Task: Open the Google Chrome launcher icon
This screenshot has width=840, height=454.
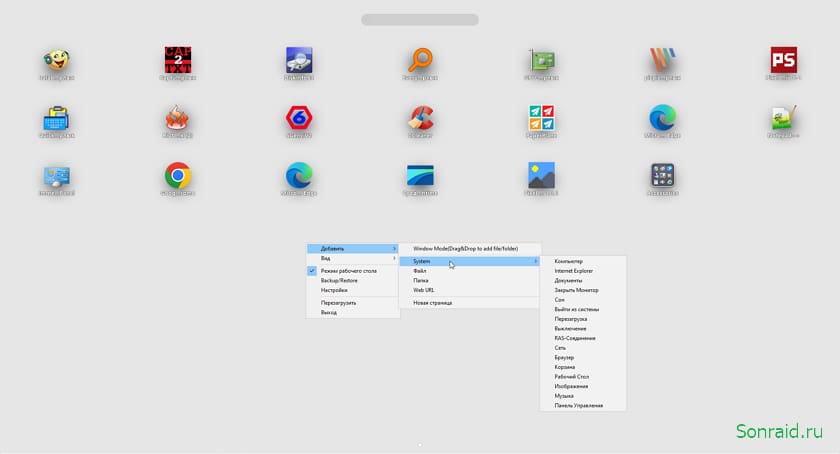Action: 178,176
